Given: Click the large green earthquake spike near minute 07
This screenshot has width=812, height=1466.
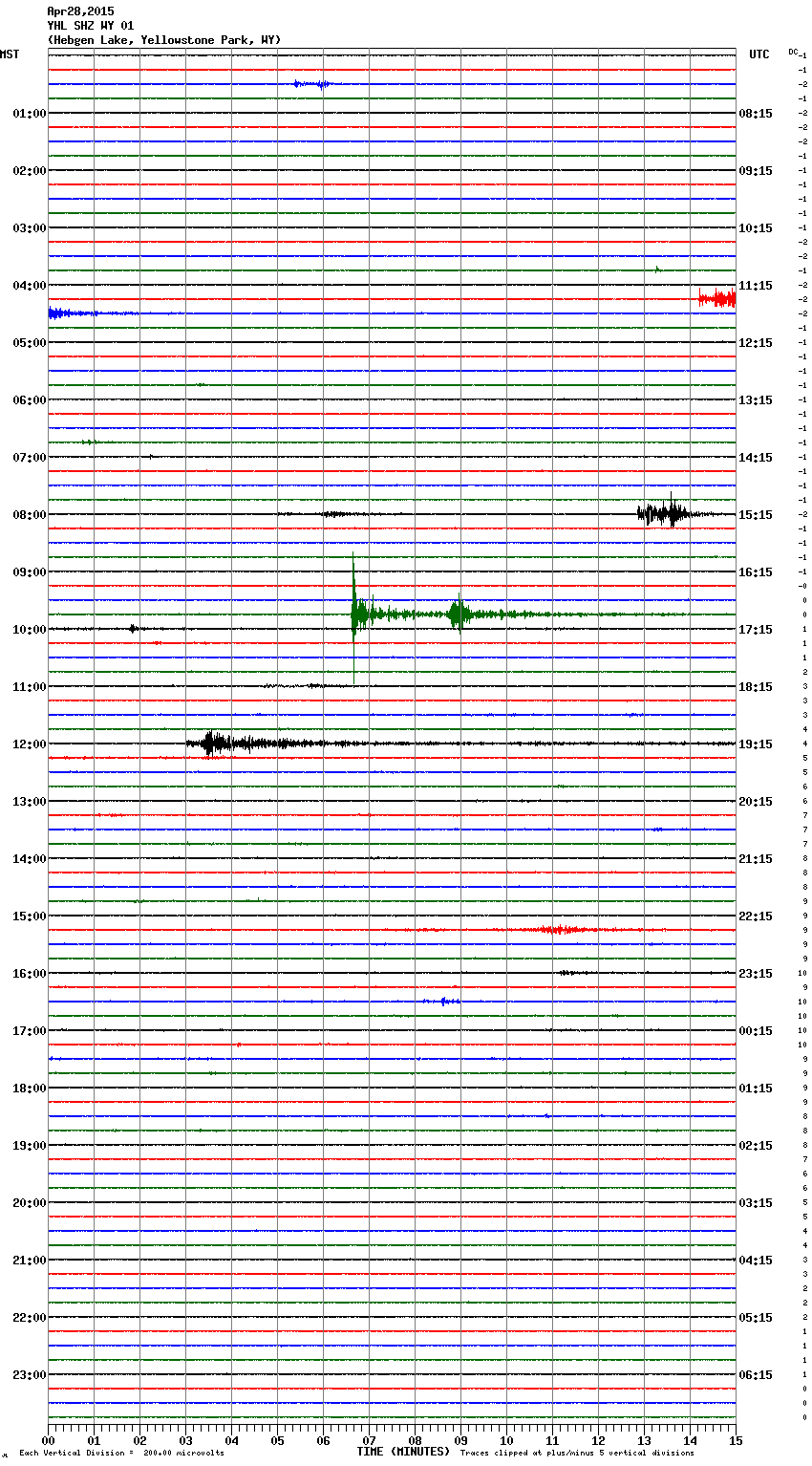Looking at the screenshot, I should click(353, 614).
